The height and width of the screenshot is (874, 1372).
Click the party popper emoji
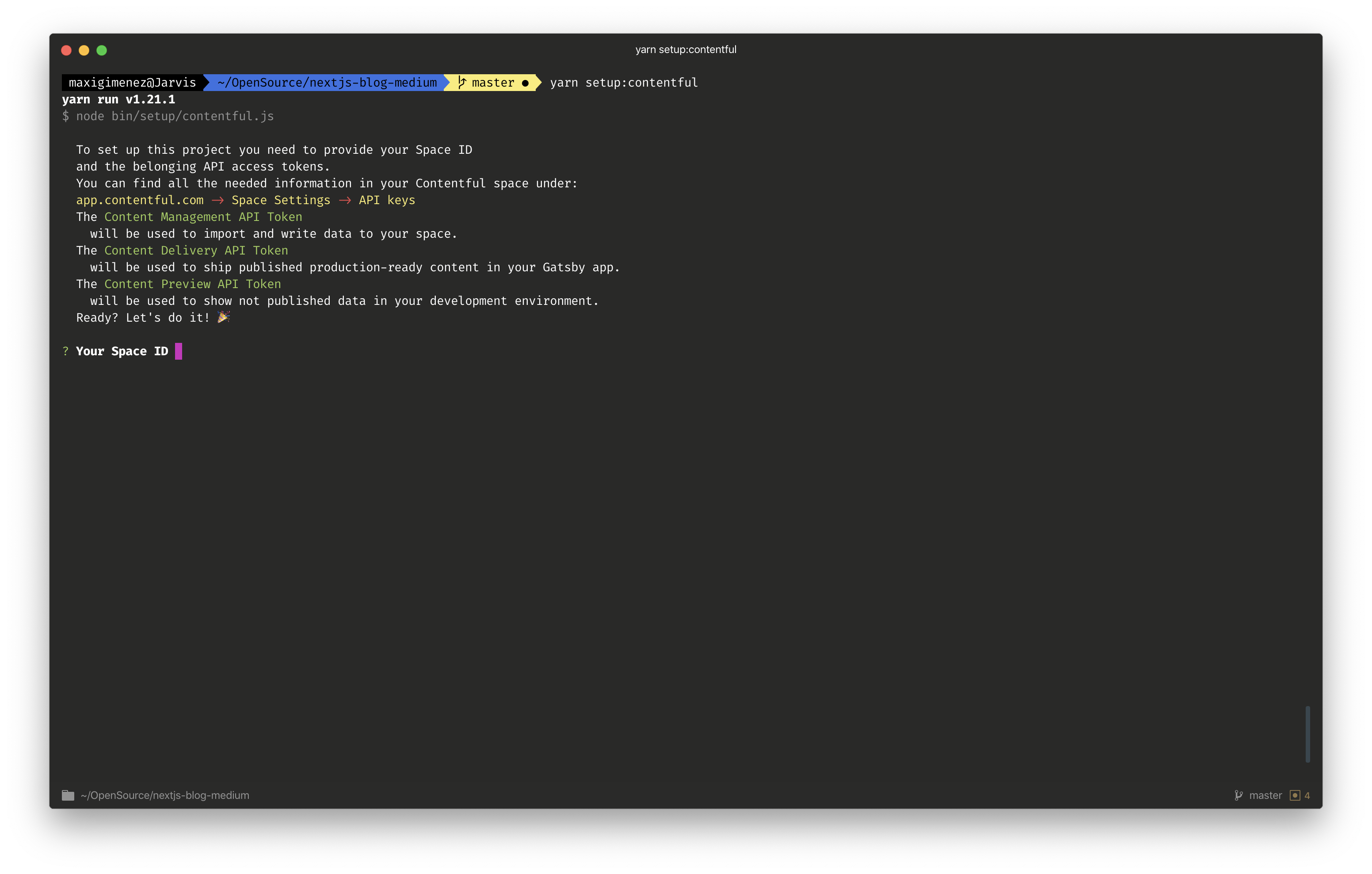pos(223,317)
